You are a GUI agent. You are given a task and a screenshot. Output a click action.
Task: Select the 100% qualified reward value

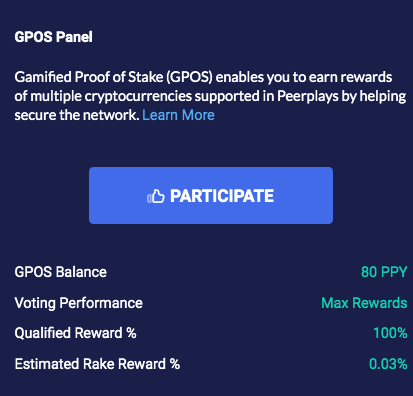pos(390,333)
